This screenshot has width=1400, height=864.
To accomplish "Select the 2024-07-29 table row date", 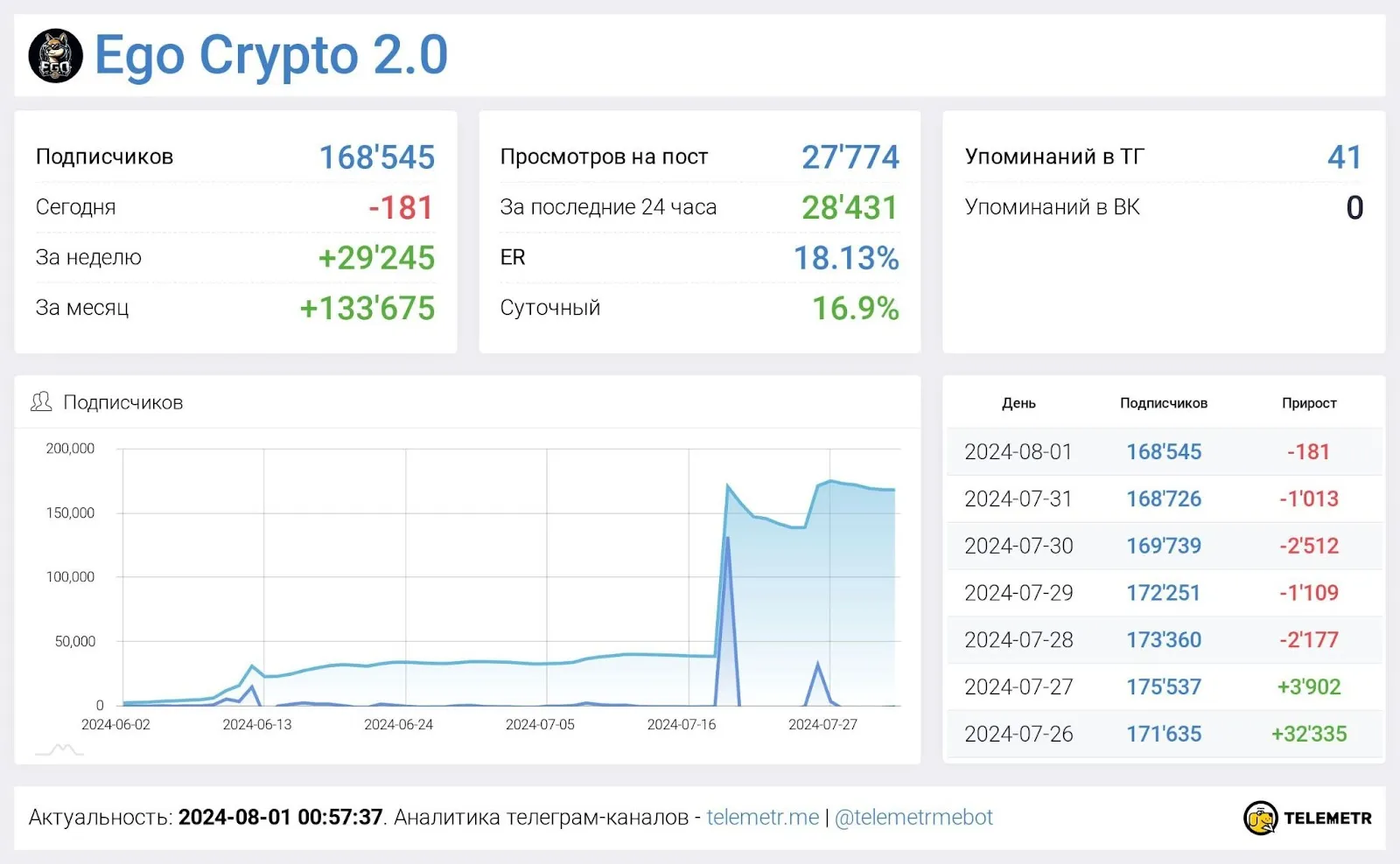I will point(1018,593).
